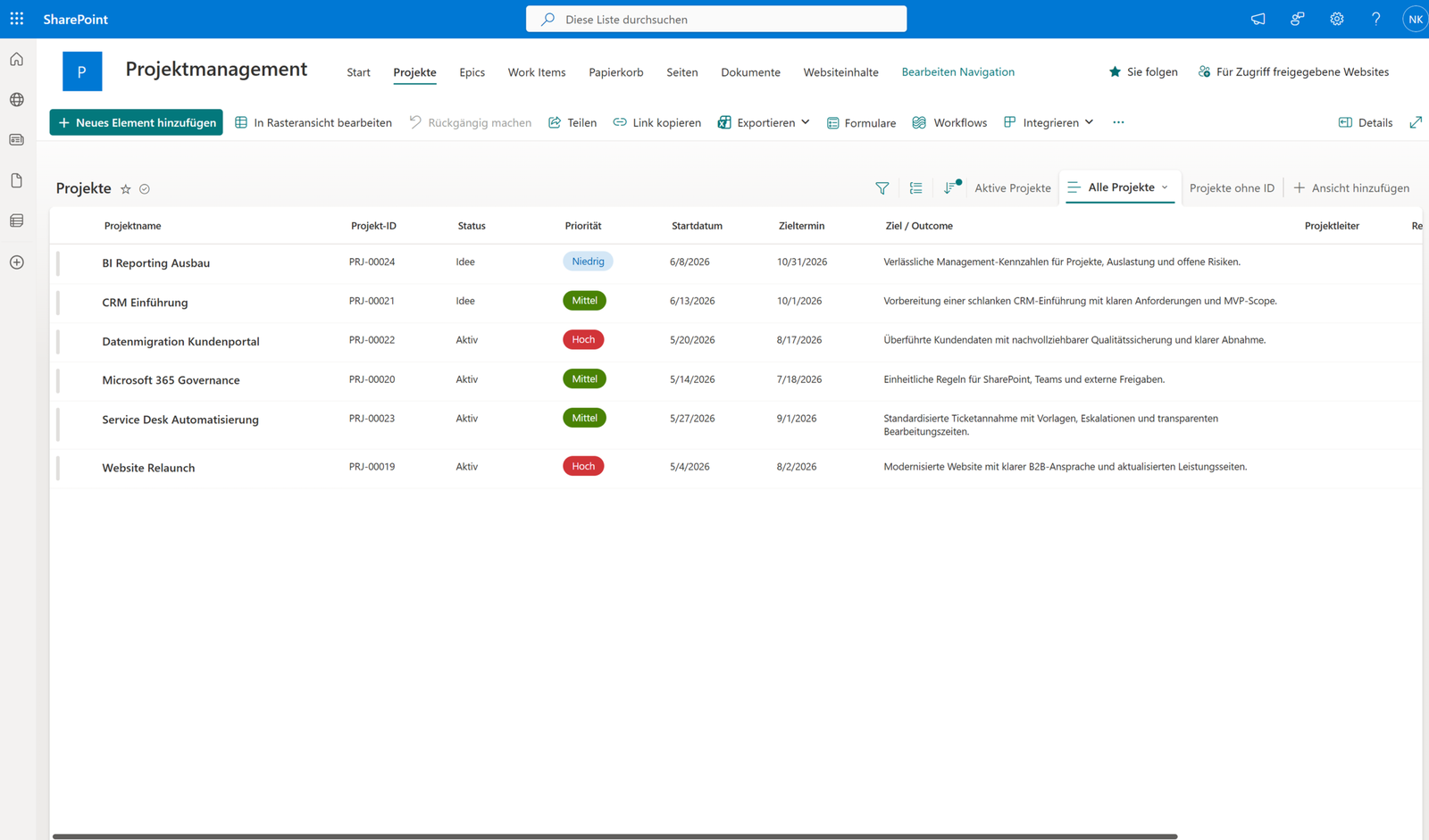Image resolution: width=1429 pixels, height=840 pixels.
Task: Click the check circle icon next to Projekte title
Action: tap(145, 189)
